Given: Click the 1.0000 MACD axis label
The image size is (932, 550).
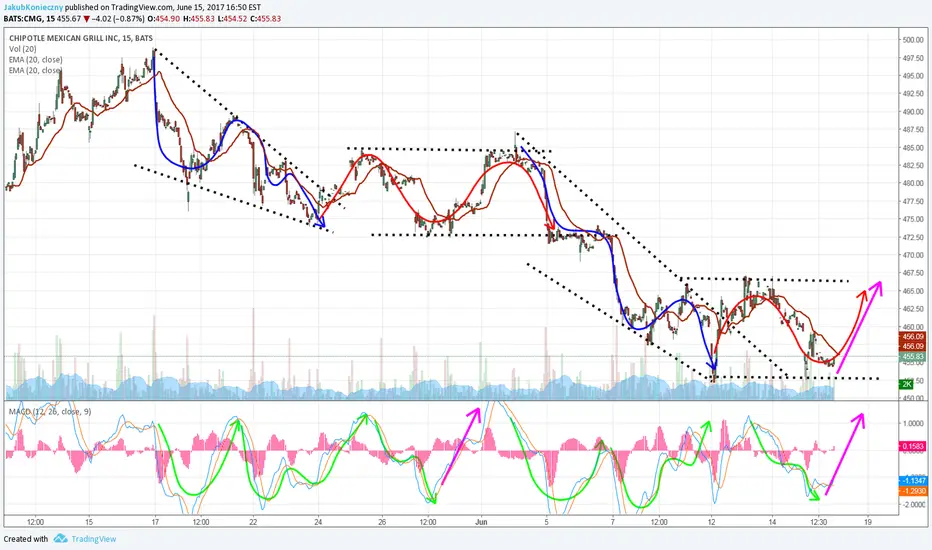Looking at the screenshot, I should point(914,423).
